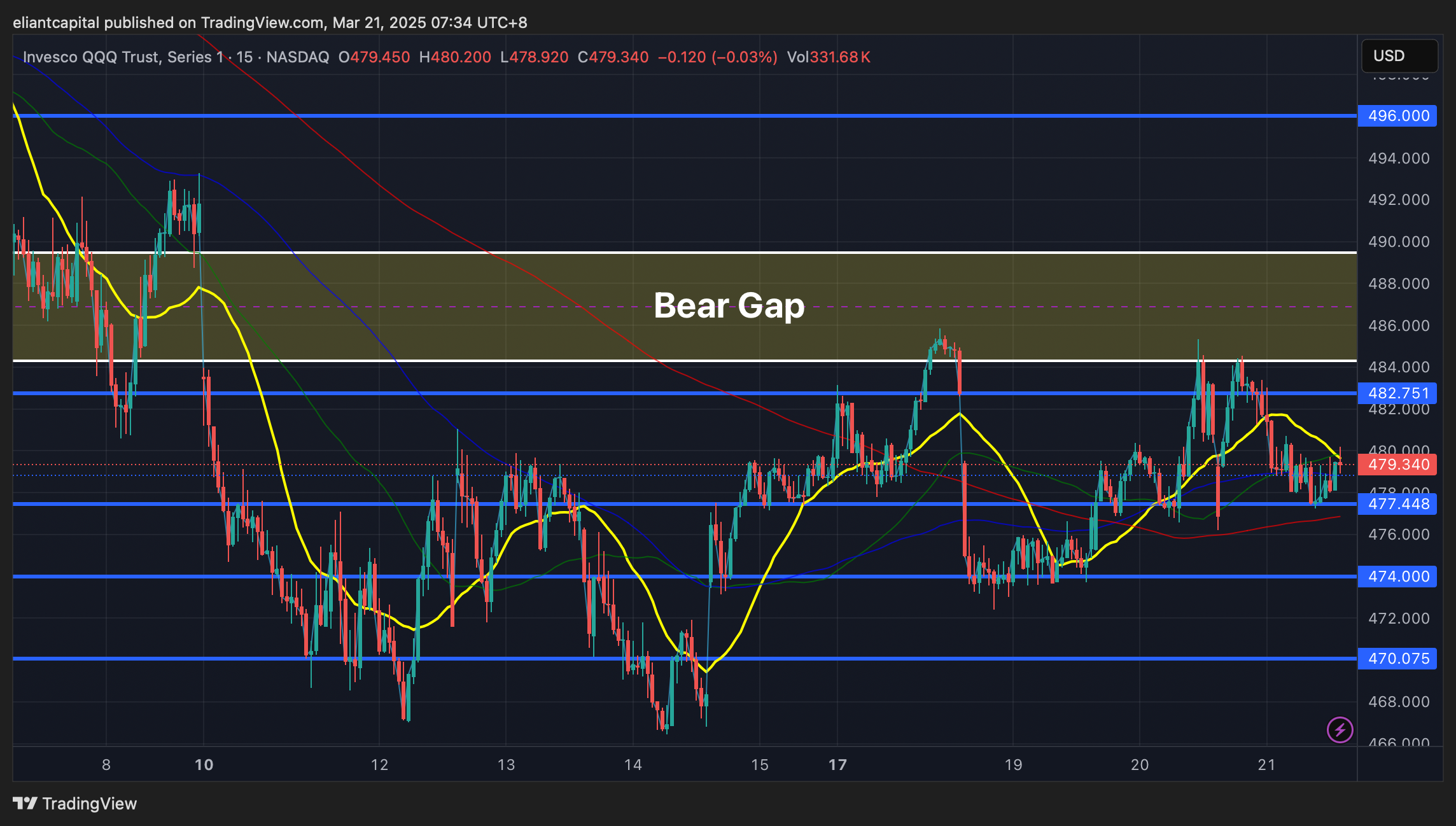This screenshot has height=826, width=1456.
Task: Click the high value H480.200
Action: [455, 57]
